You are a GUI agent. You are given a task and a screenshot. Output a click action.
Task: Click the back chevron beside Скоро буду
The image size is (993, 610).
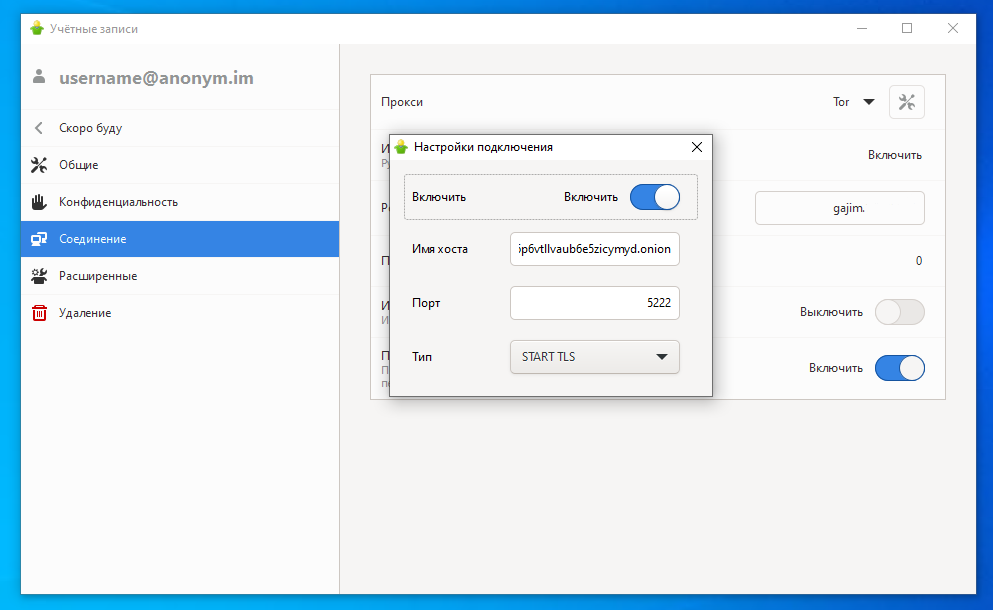point(39,128)
